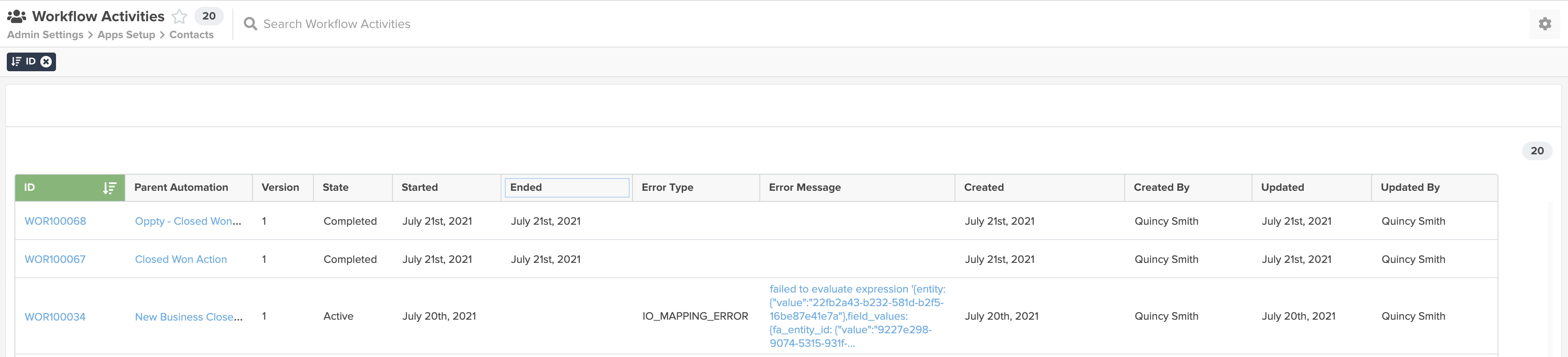Click the Workflow Activities people icon

(17, 17)
